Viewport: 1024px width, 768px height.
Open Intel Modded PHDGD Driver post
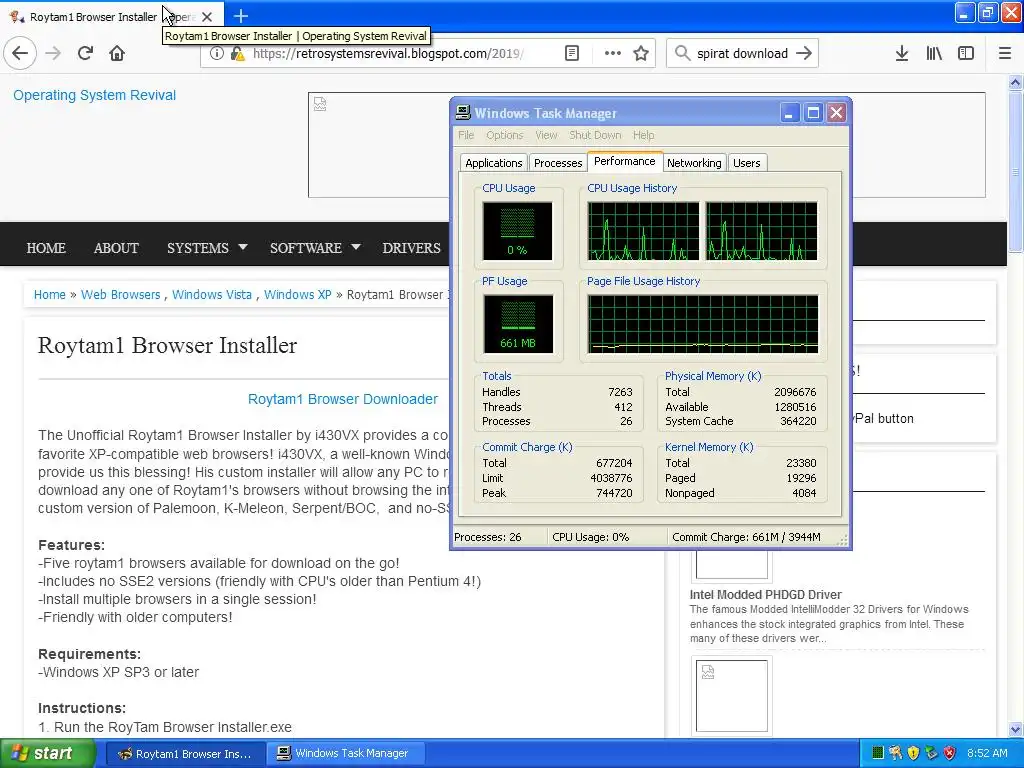765,594
